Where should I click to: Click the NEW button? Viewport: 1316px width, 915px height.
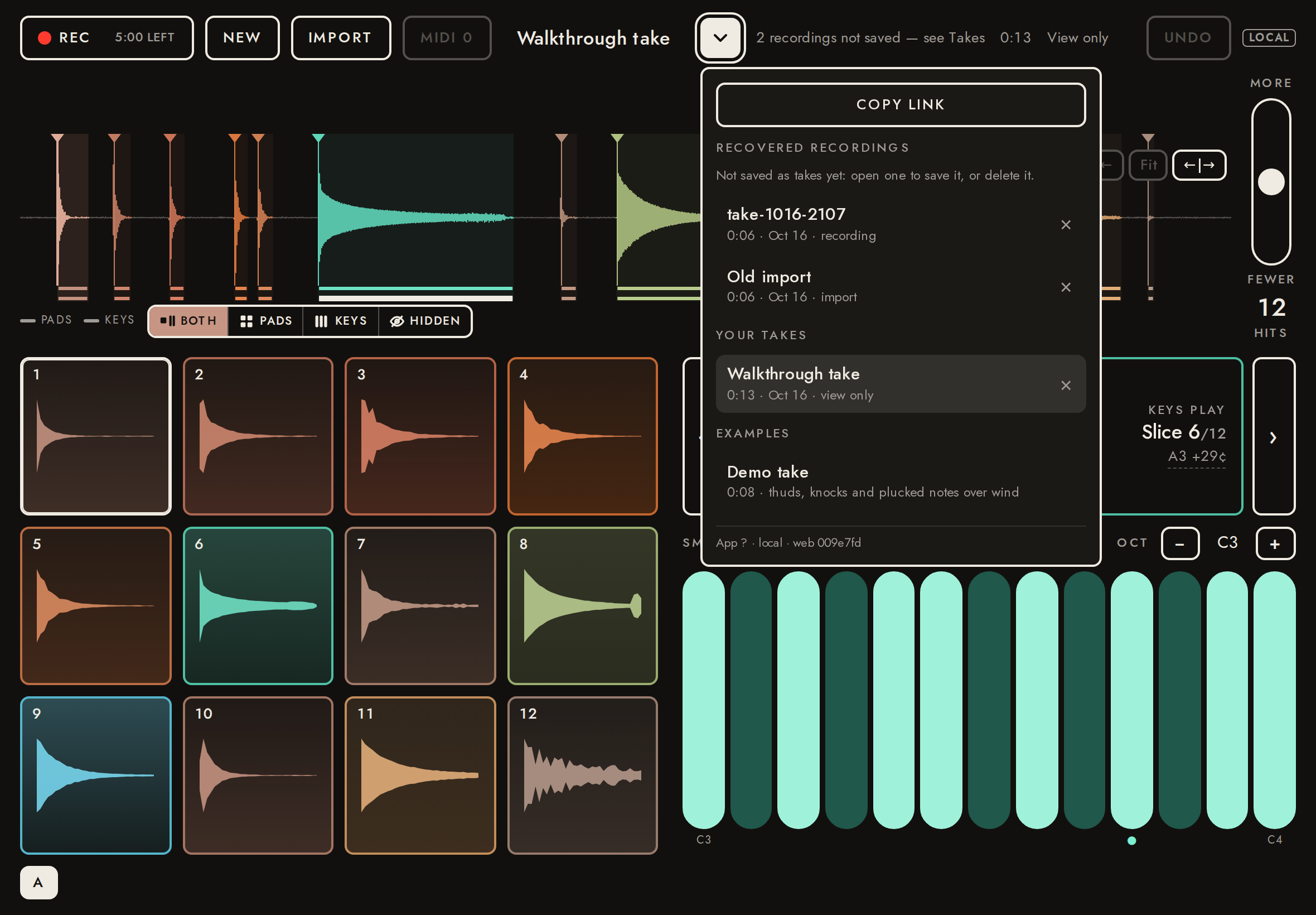tap(242, 38)
